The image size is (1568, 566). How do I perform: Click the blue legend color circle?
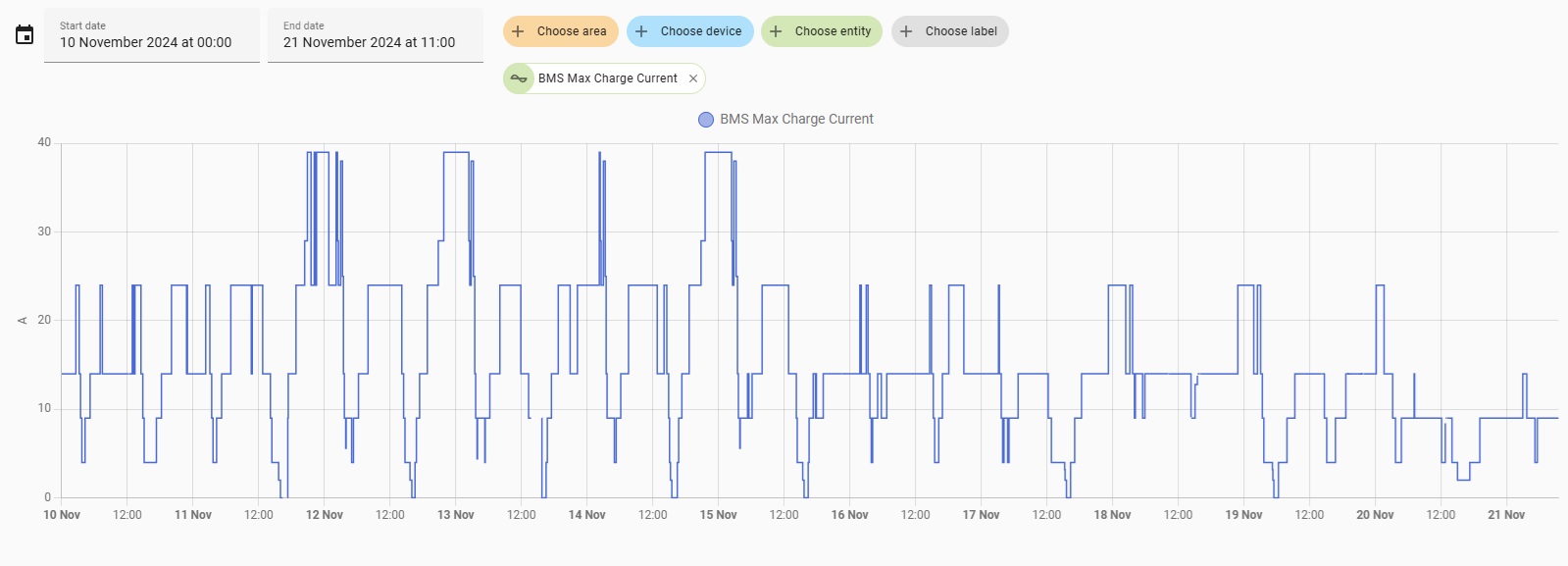(x=705, y=120)
